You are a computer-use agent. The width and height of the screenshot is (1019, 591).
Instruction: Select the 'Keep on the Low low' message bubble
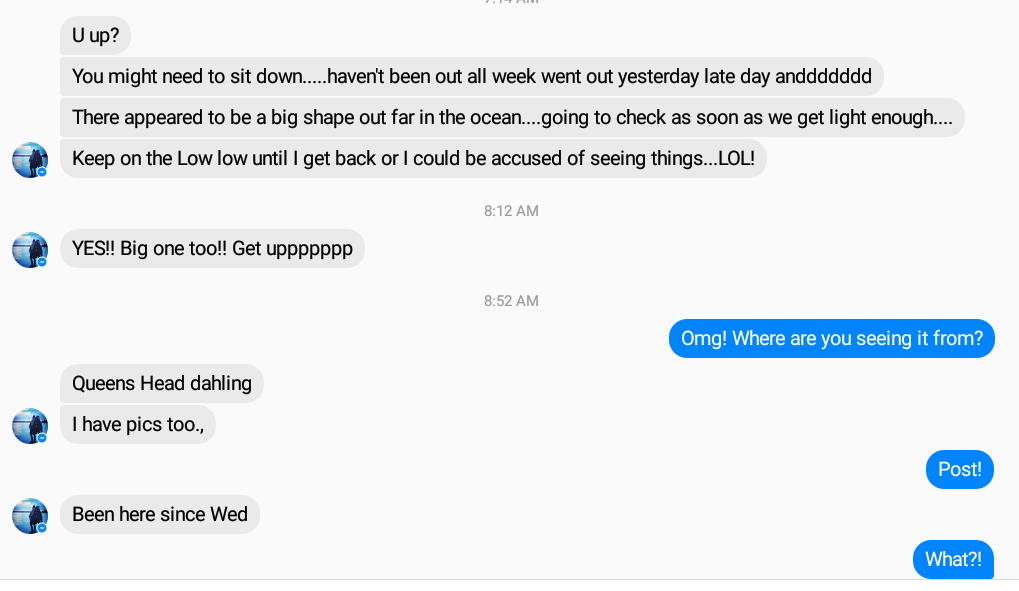[x=413, y=159]
